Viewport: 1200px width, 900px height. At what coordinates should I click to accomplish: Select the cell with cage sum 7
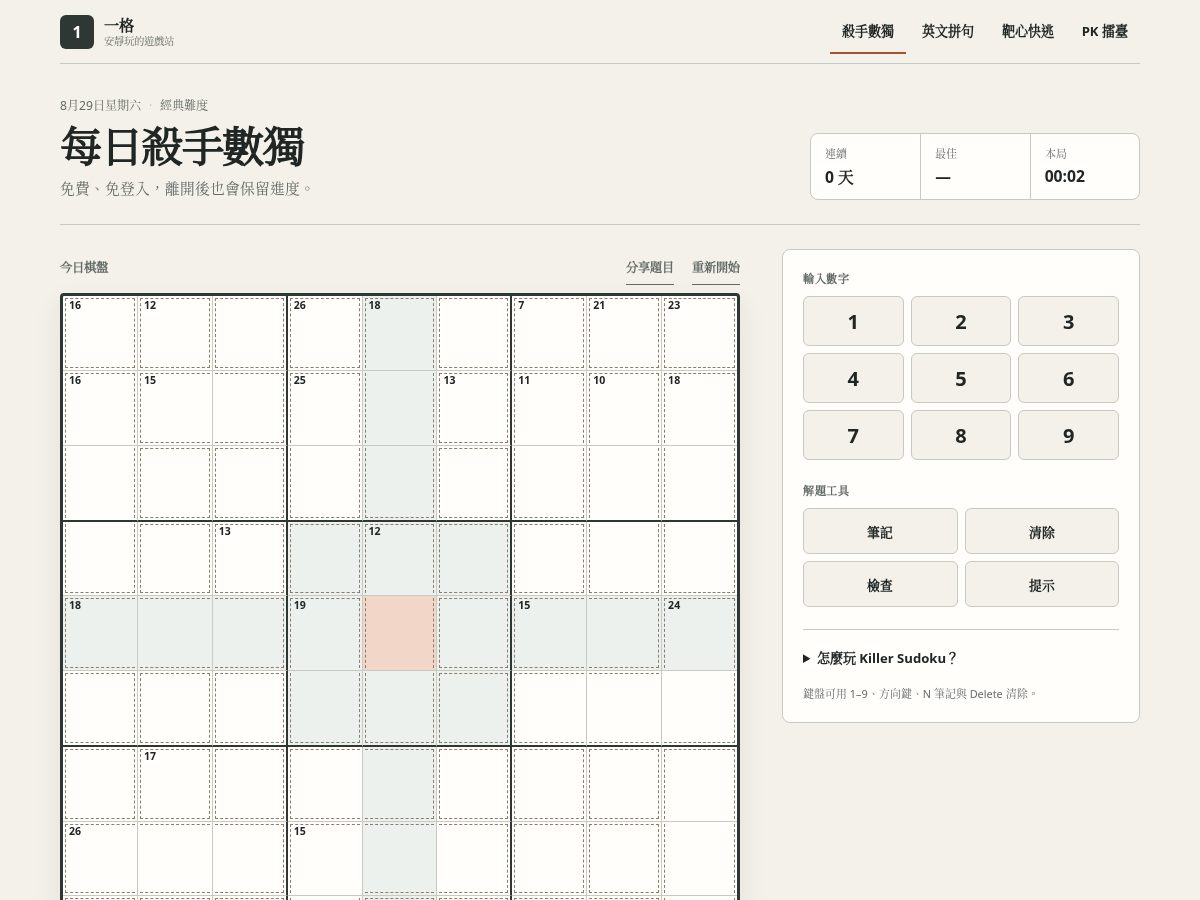(x=549, y=333)
